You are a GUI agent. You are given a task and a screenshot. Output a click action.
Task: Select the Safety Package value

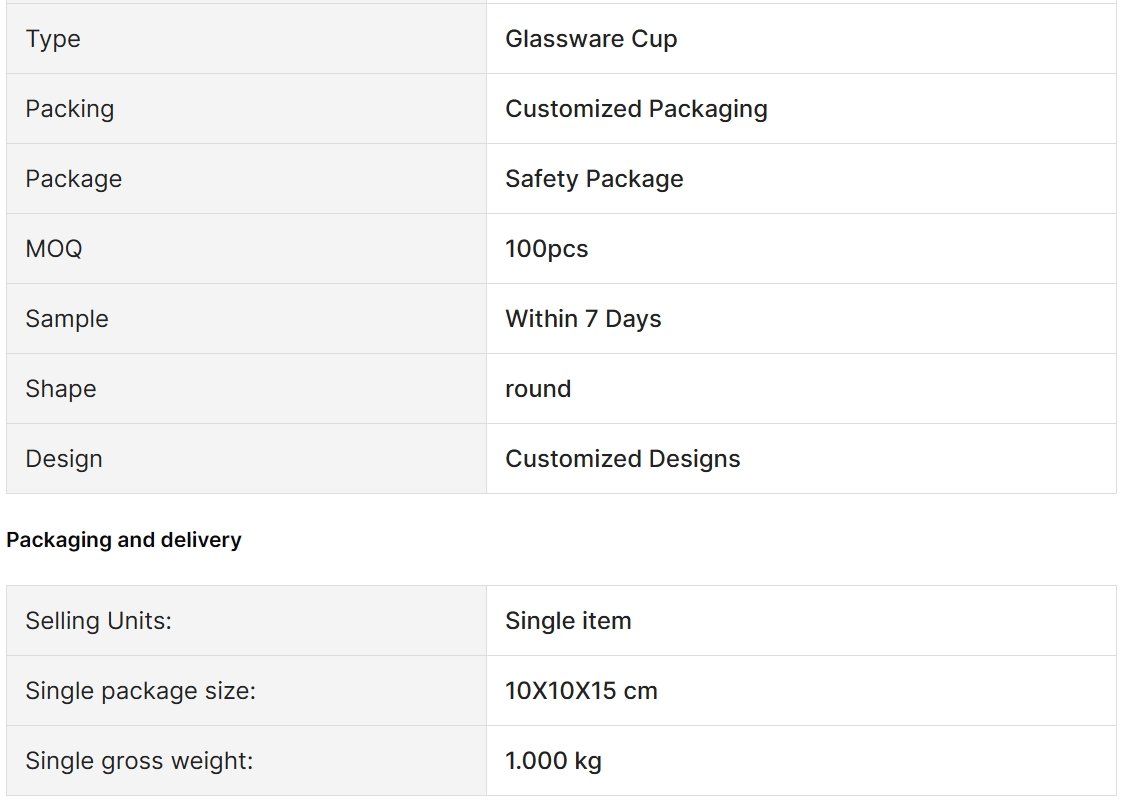pyautogui.click(x=594, y=179)
